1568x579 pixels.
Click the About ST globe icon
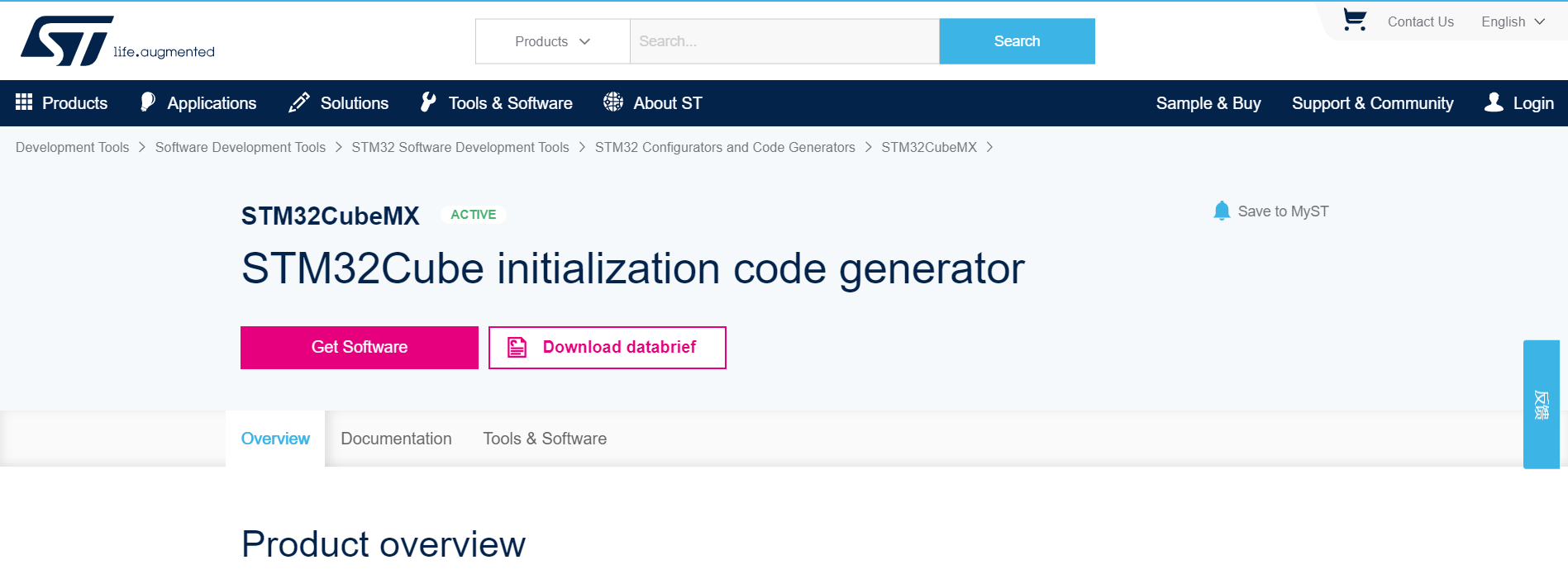[x=613, y=102]
